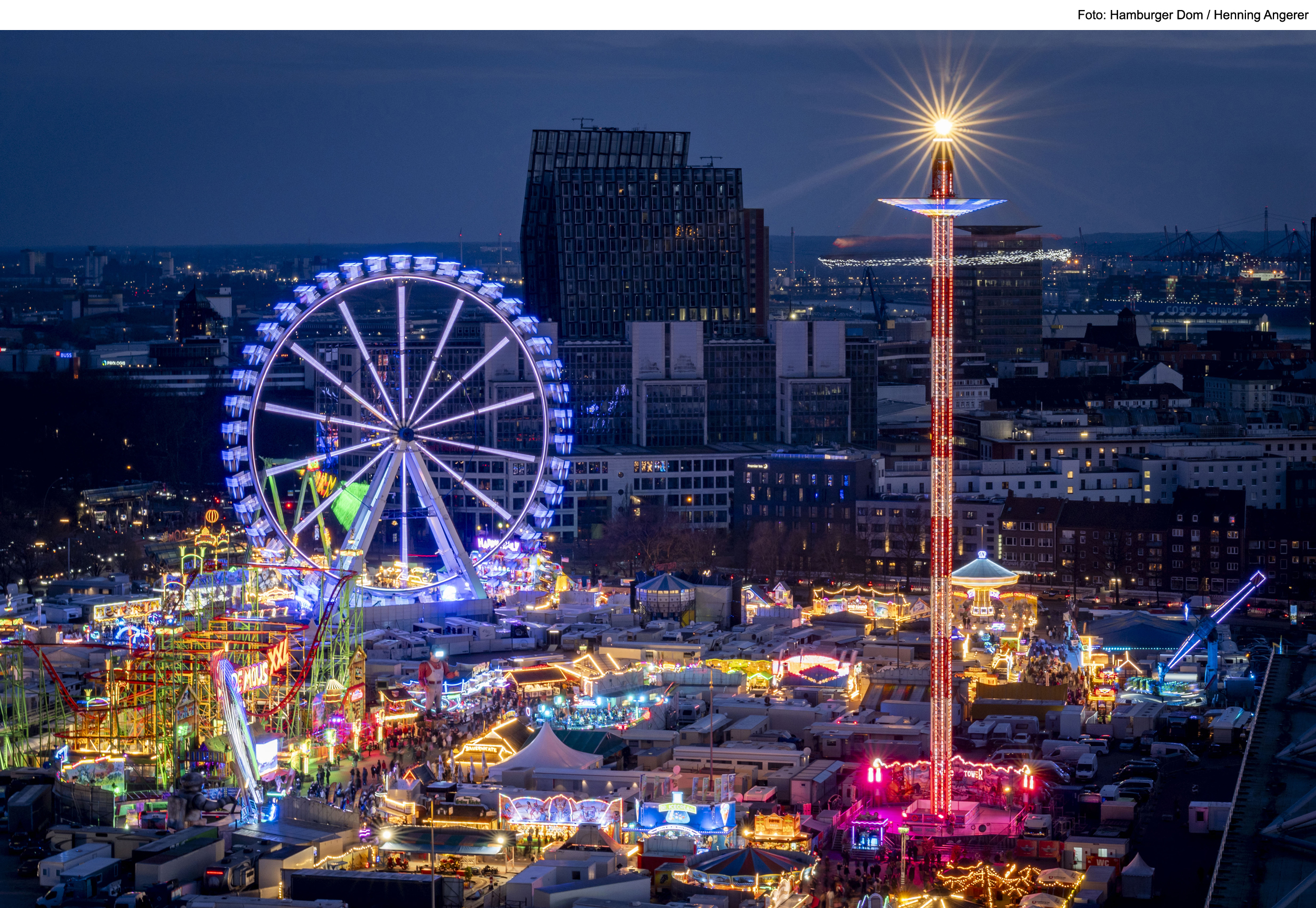Image resolution: width=1316 pixels, height=908 pixels.
Task: Click the 'TOWER' sign at the ride base
Action: point(973,774)
